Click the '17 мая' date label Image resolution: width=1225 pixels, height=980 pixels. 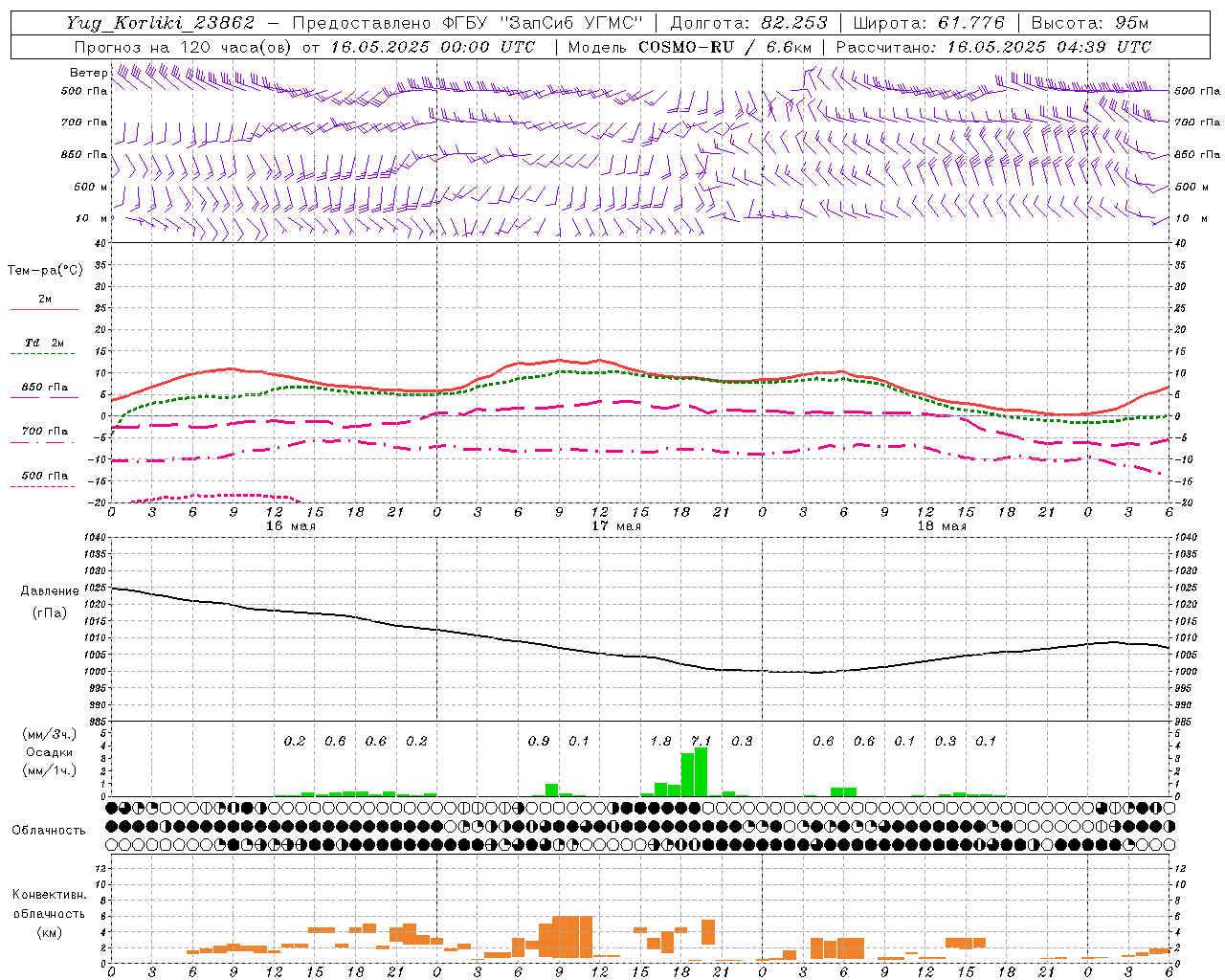[616, 526]
